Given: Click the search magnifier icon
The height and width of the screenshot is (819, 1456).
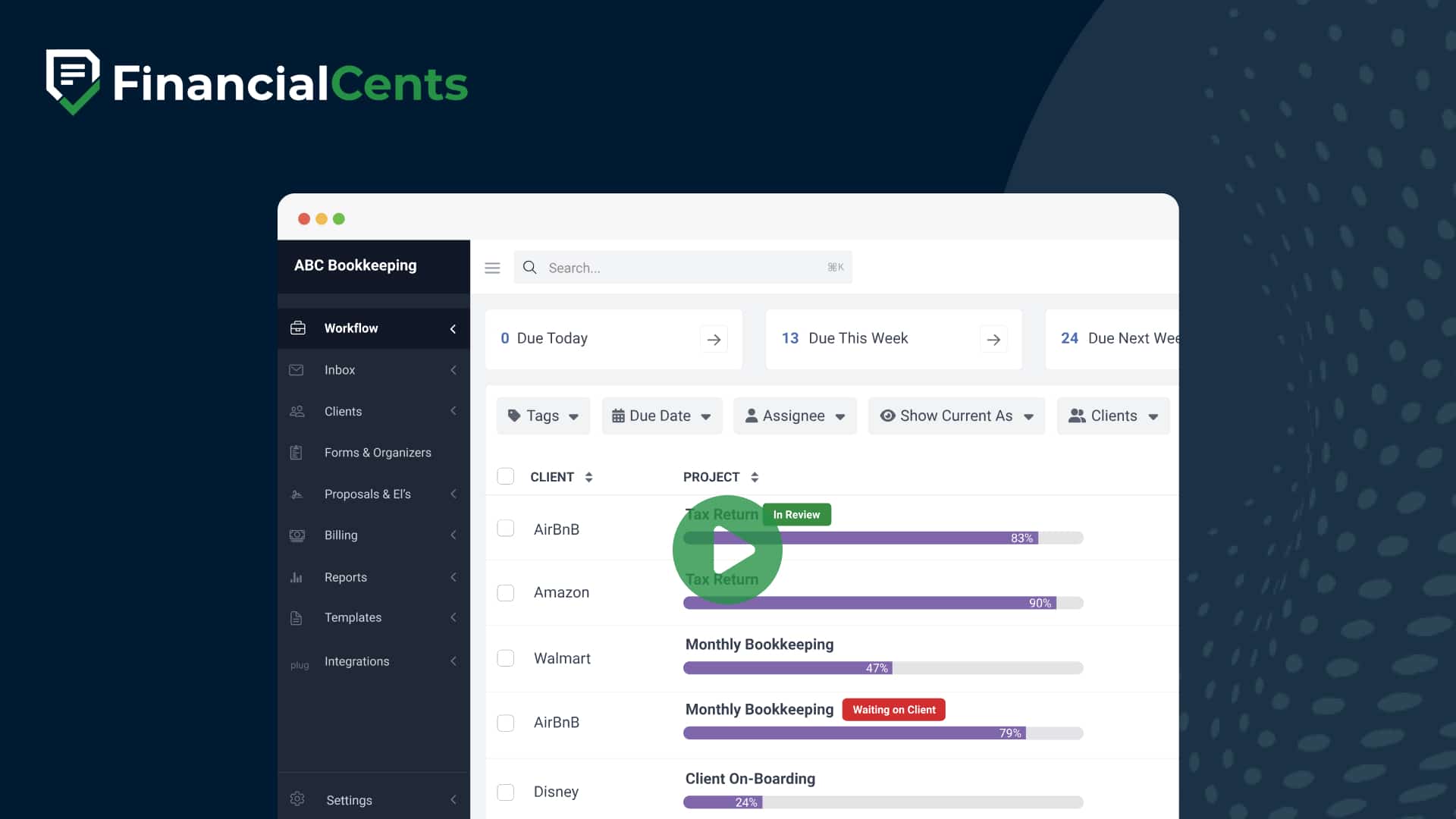Looking at the screenshot, I should click(x=530, y=268).
